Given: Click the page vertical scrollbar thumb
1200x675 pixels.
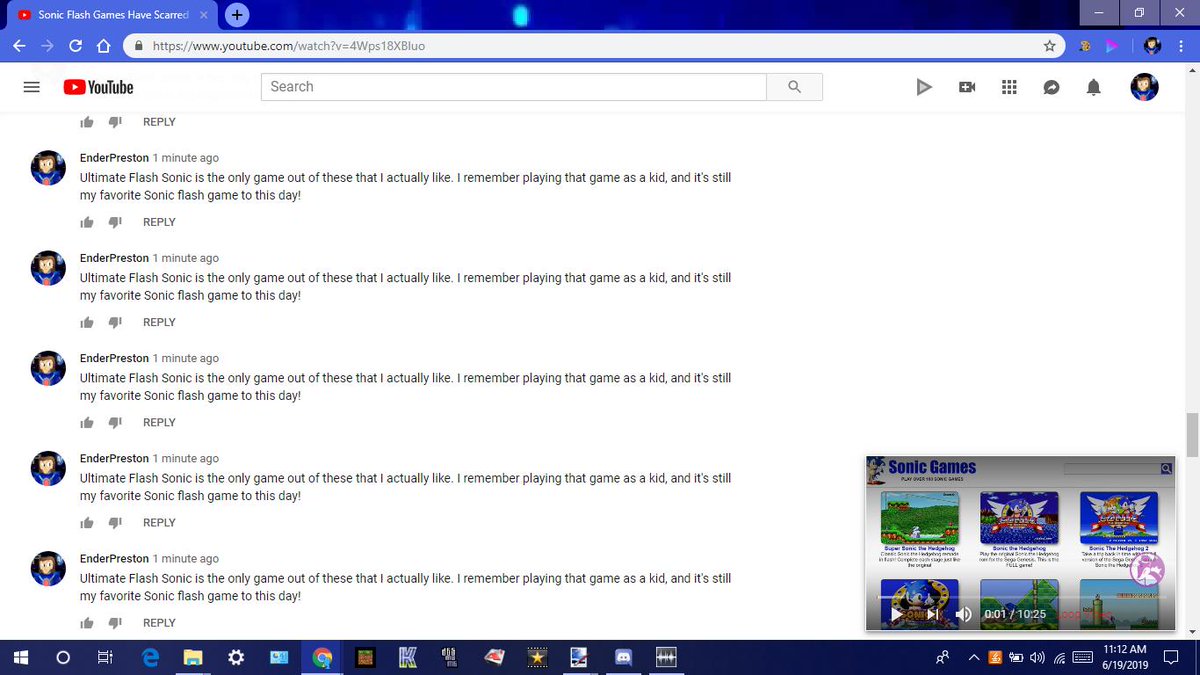Looking at the screenshot, I should tap(1190, 433).
